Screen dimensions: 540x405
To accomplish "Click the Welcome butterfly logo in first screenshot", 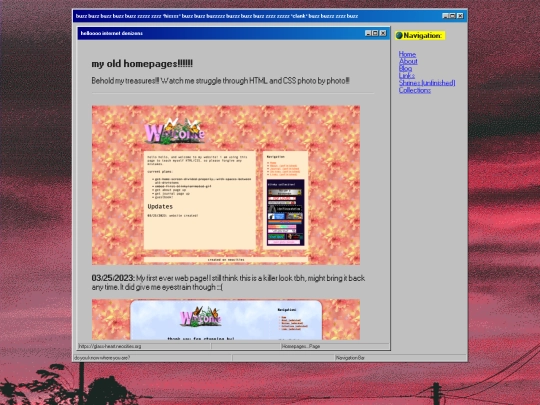I will [174, 131].
